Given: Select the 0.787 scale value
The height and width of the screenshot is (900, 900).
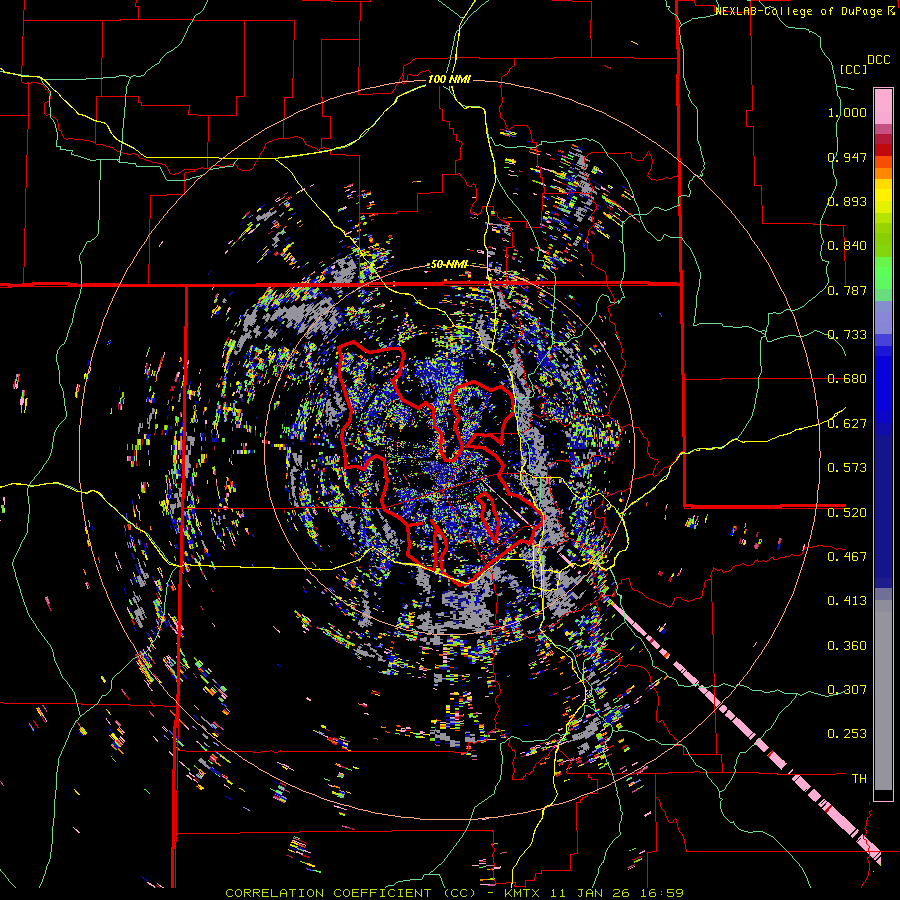Looking at the screenshot, I should 847,290.
